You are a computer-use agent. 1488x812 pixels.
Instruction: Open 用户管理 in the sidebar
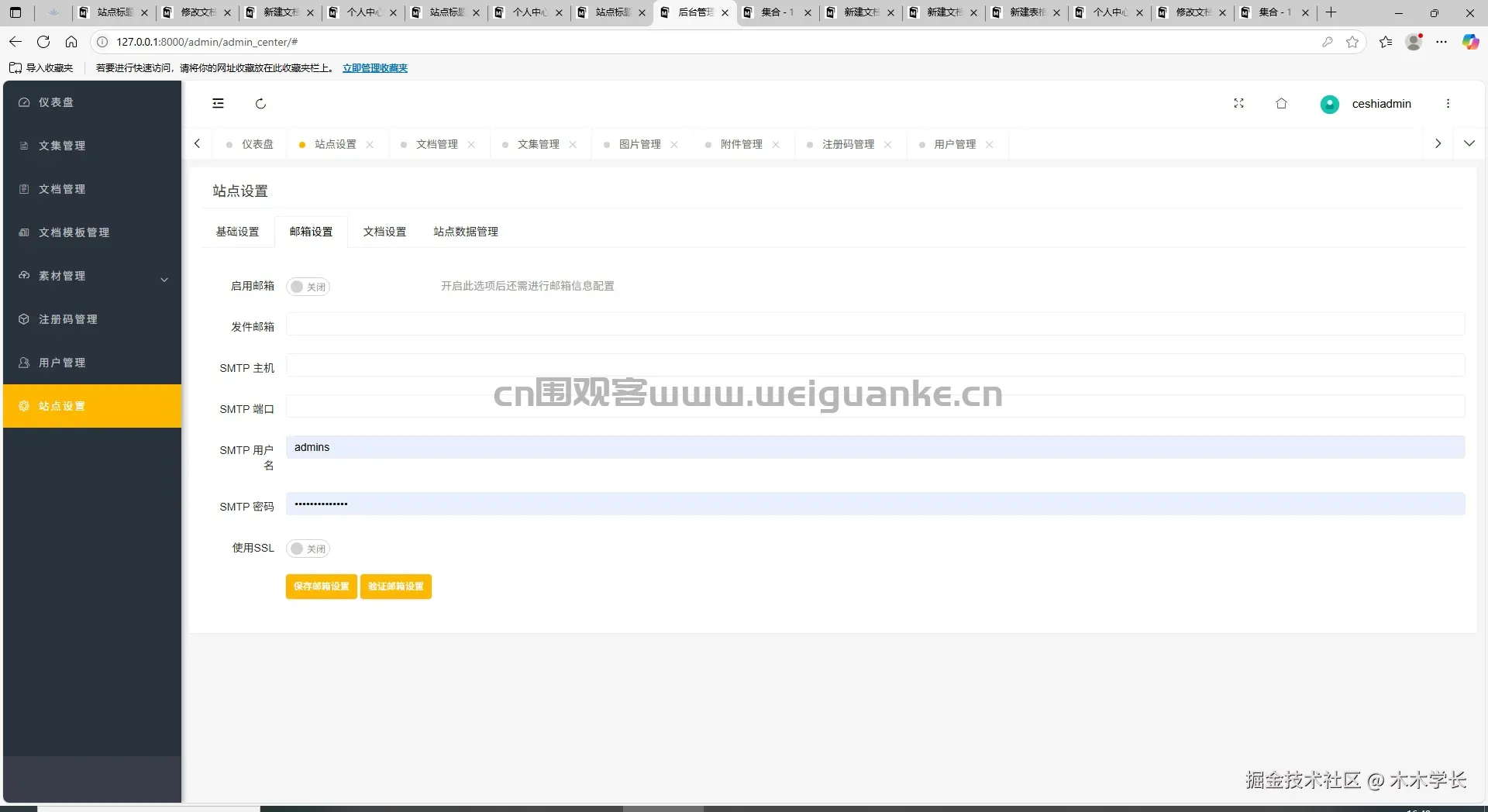coord(92,363)
